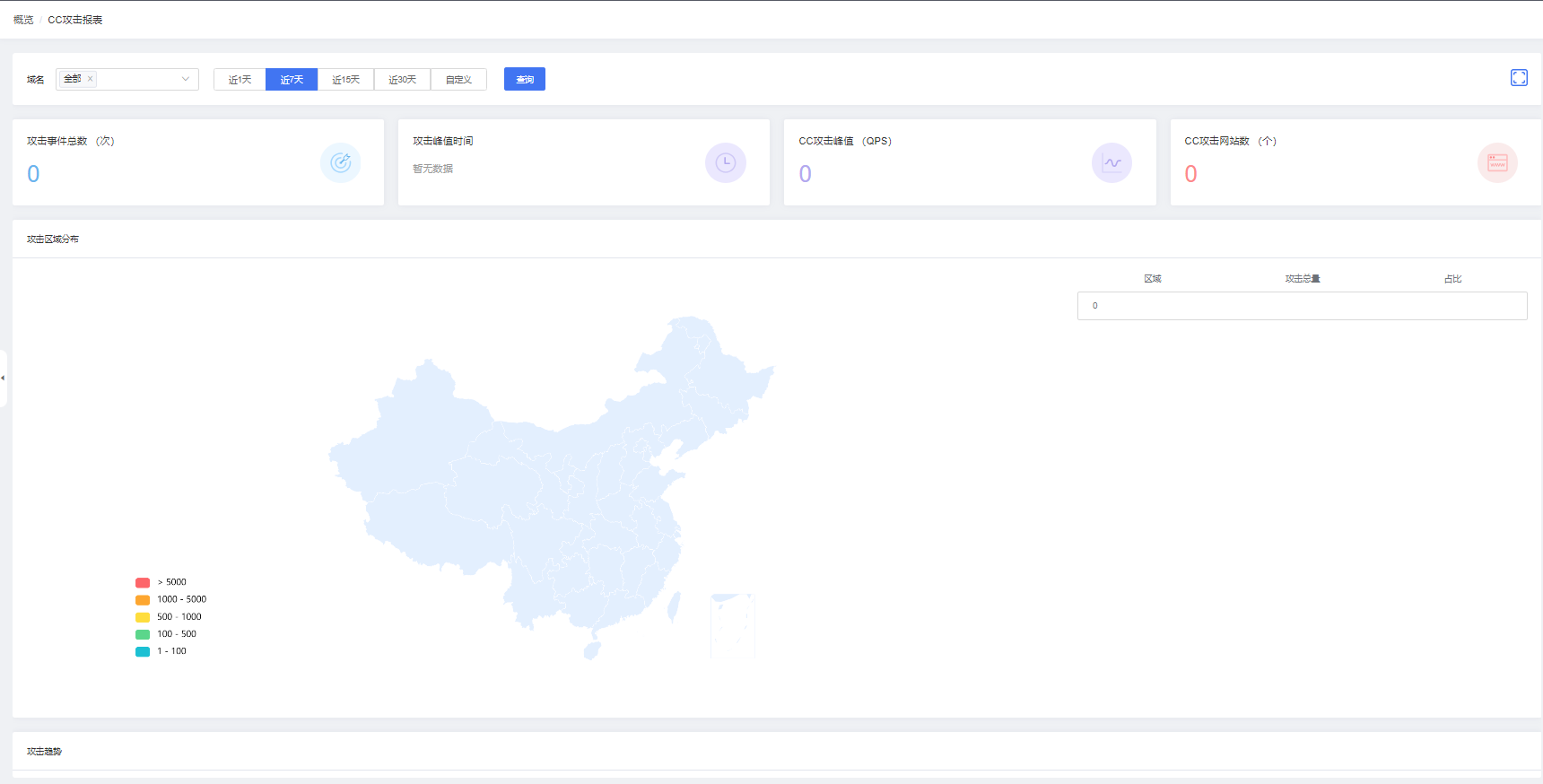Click the trend line icon on CC攻击峰值 card
The height and width of the screenshot is (784, 1543).
tap(1111, 162)
